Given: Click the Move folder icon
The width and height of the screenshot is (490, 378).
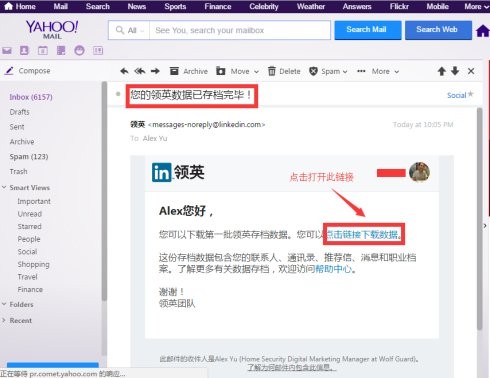Looking at the screenshot, I should pyautogui.click(x=221, y=71).
